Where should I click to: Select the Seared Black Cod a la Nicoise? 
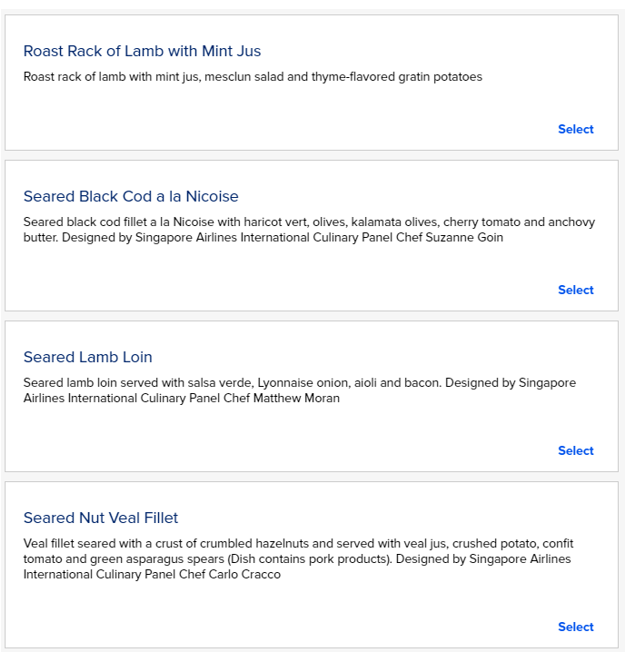[x=575, y=290]
